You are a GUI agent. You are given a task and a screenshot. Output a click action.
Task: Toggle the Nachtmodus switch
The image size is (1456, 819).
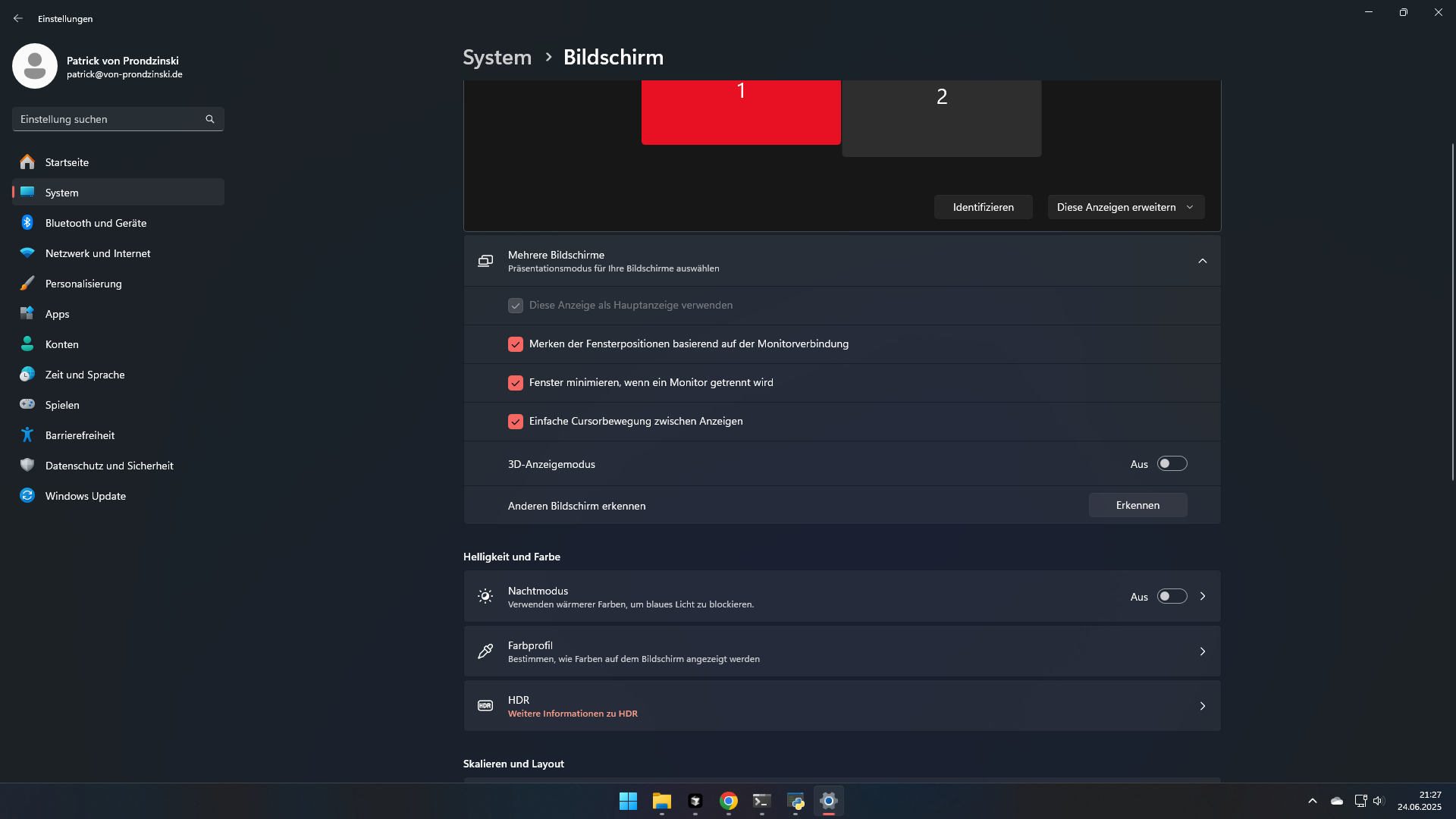click(x=1172, y=597)
